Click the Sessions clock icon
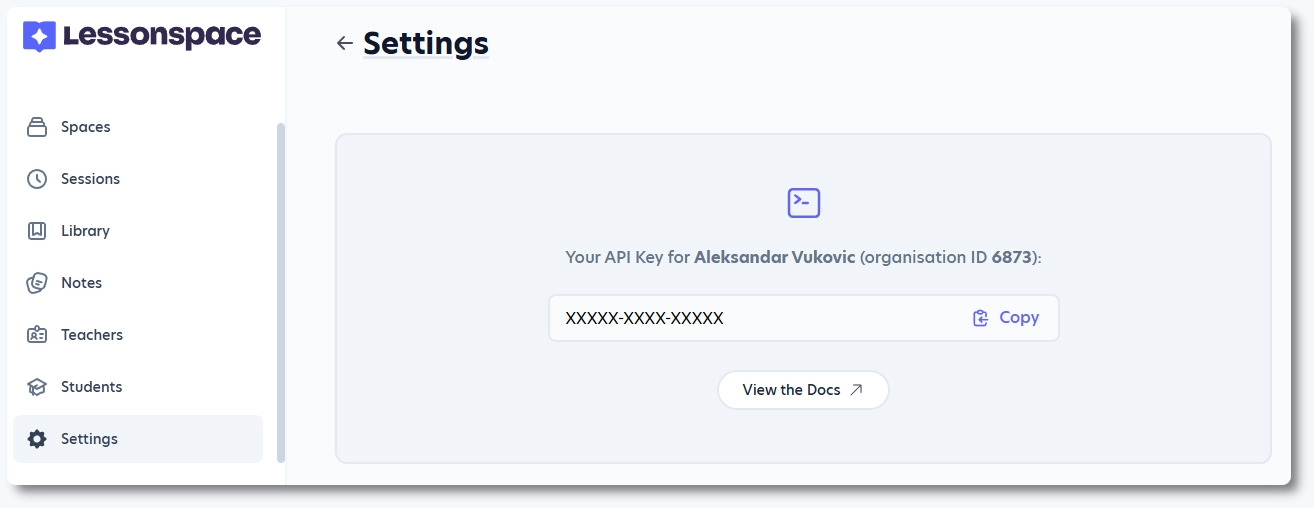Viewport: 1314px width, 508px height. (x=37, y=179)
